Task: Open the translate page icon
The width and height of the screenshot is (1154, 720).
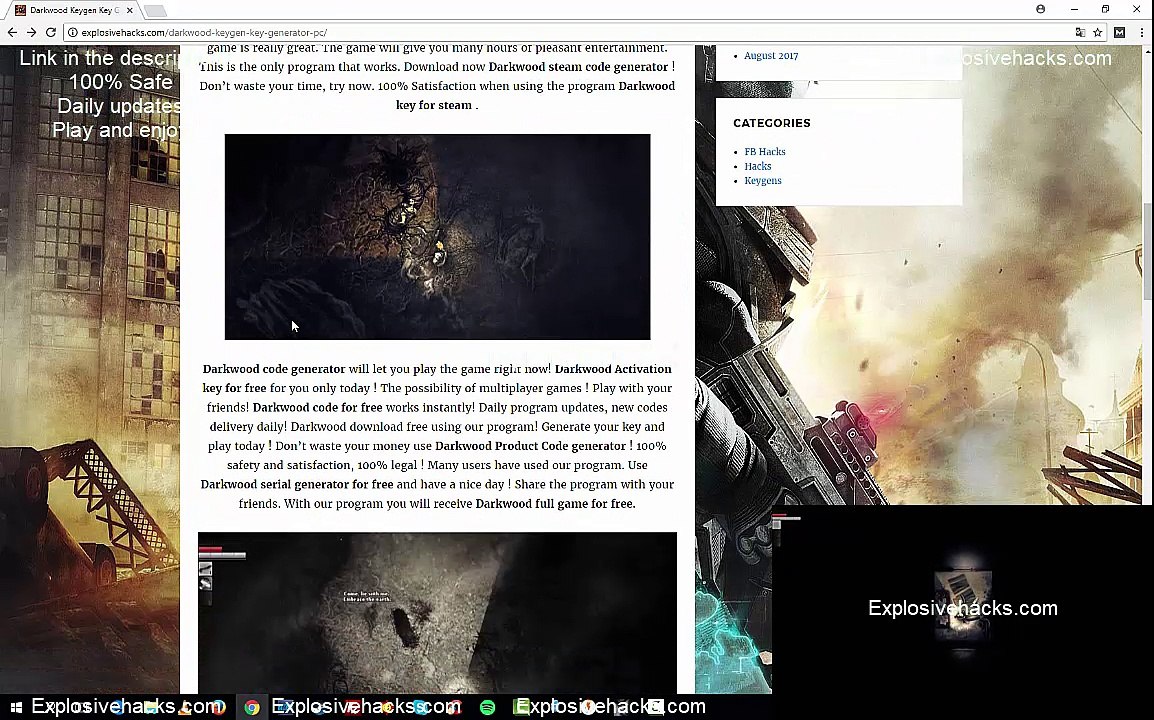Action: [1080, 32]
